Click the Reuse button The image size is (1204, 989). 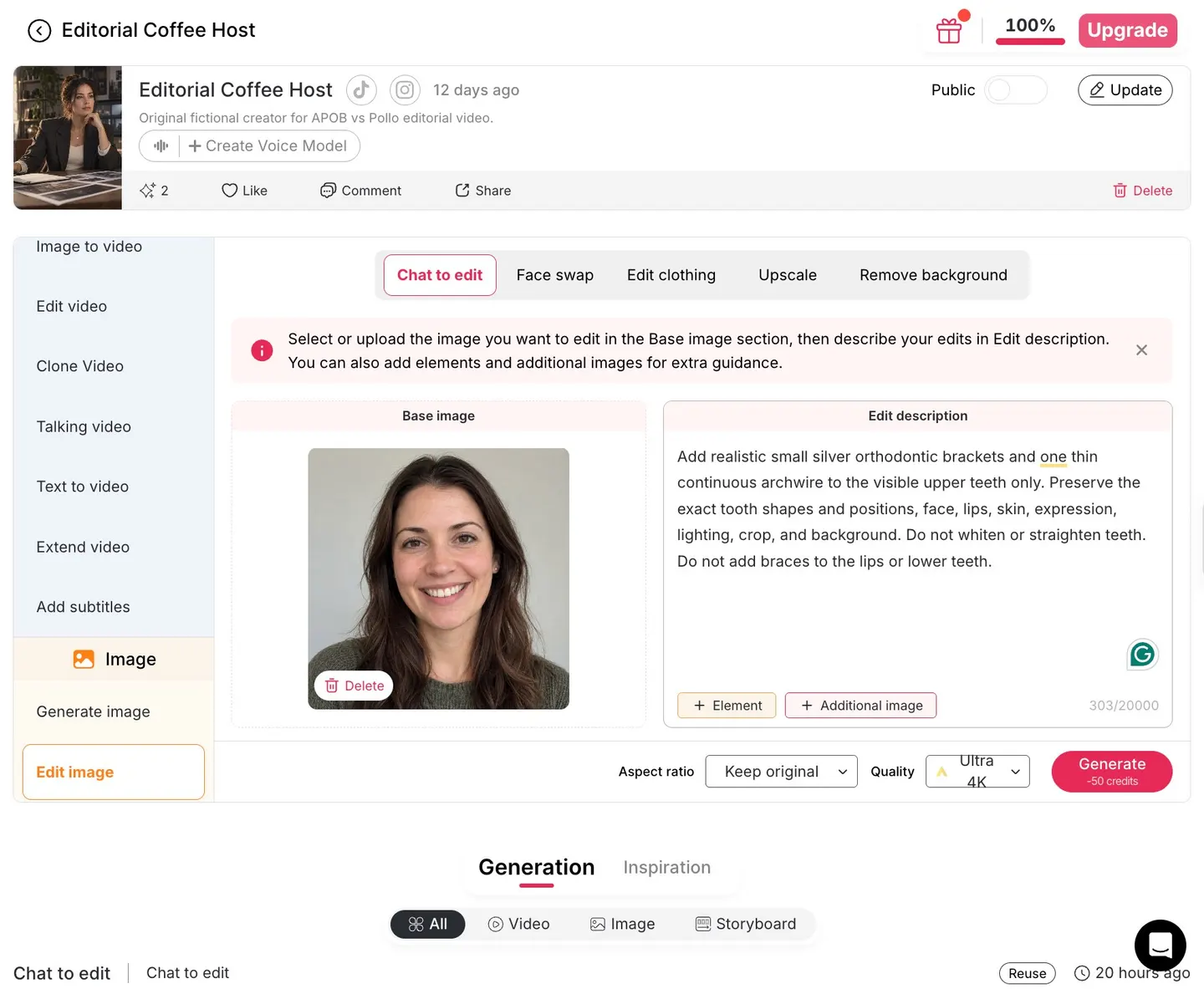pos(1028,973)
